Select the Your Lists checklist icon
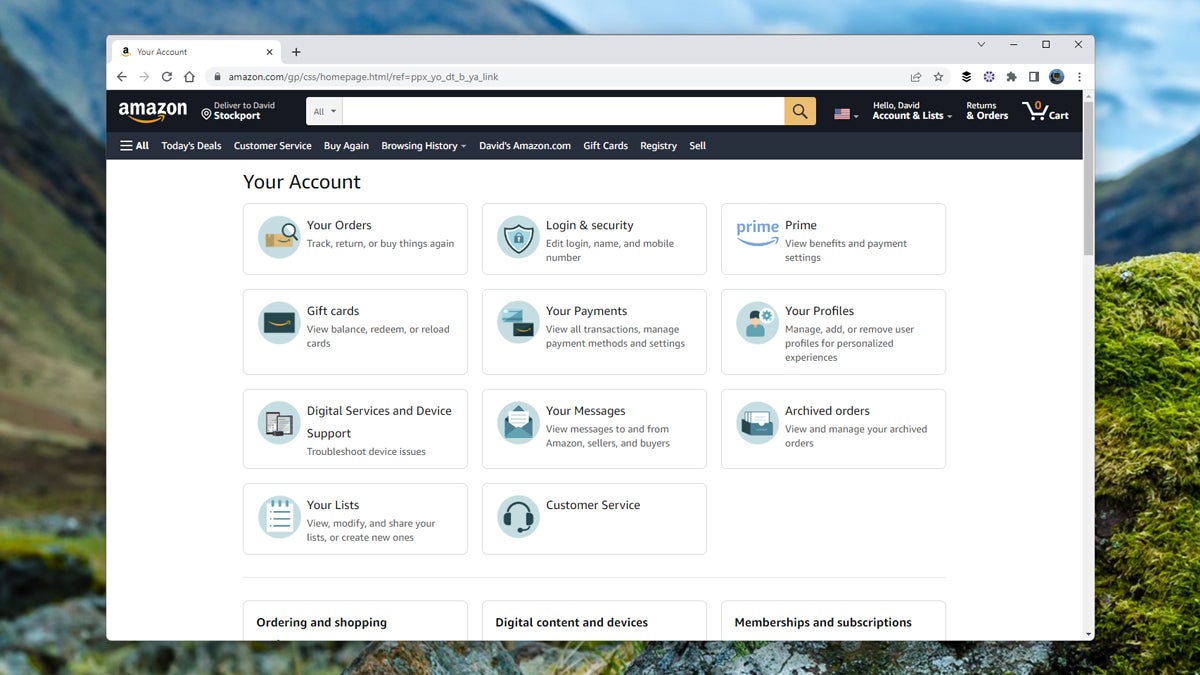This screenshot has height=675, width=1200. [278, 518]
